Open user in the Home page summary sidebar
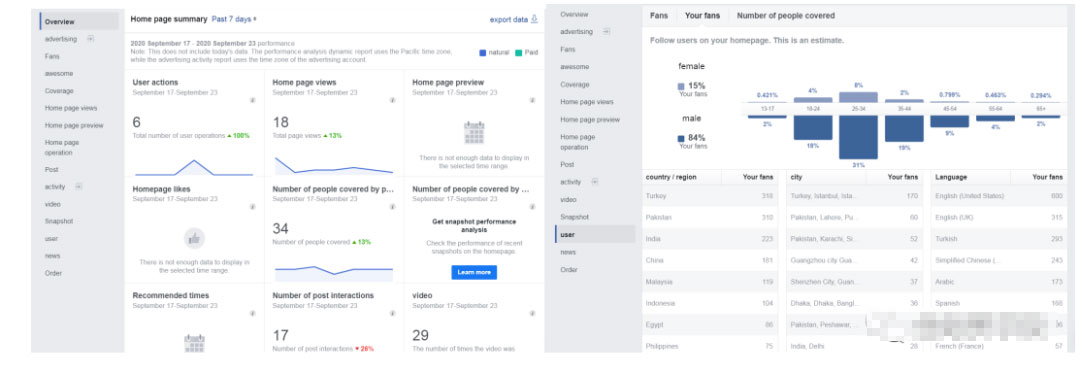The height and width of the screenshot is (374, 1080). point(52,238)
